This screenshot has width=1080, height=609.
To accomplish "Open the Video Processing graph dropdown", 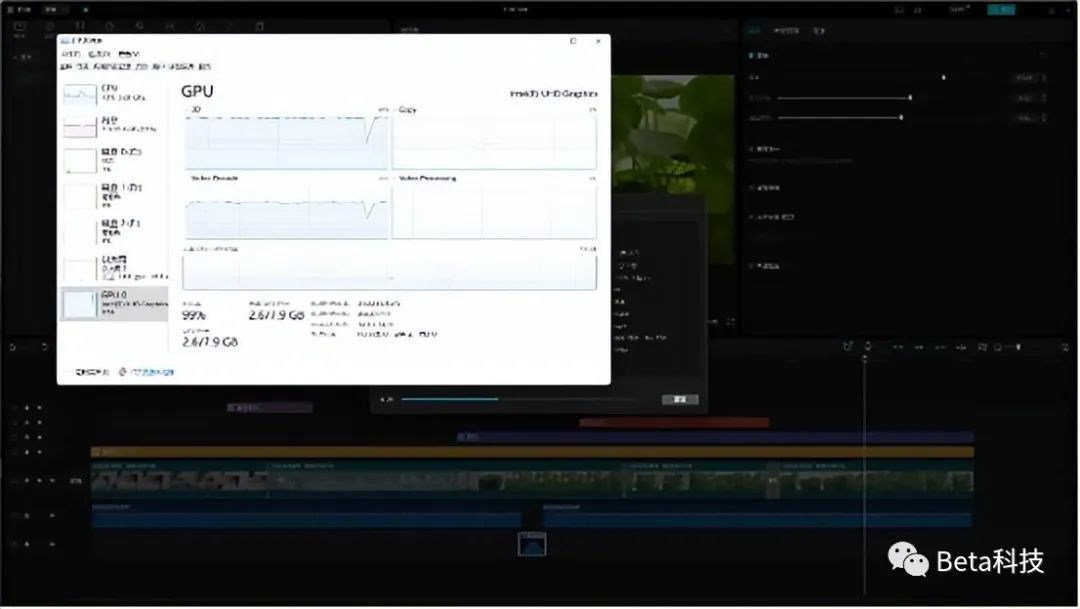I will click(x=426, y=178).
